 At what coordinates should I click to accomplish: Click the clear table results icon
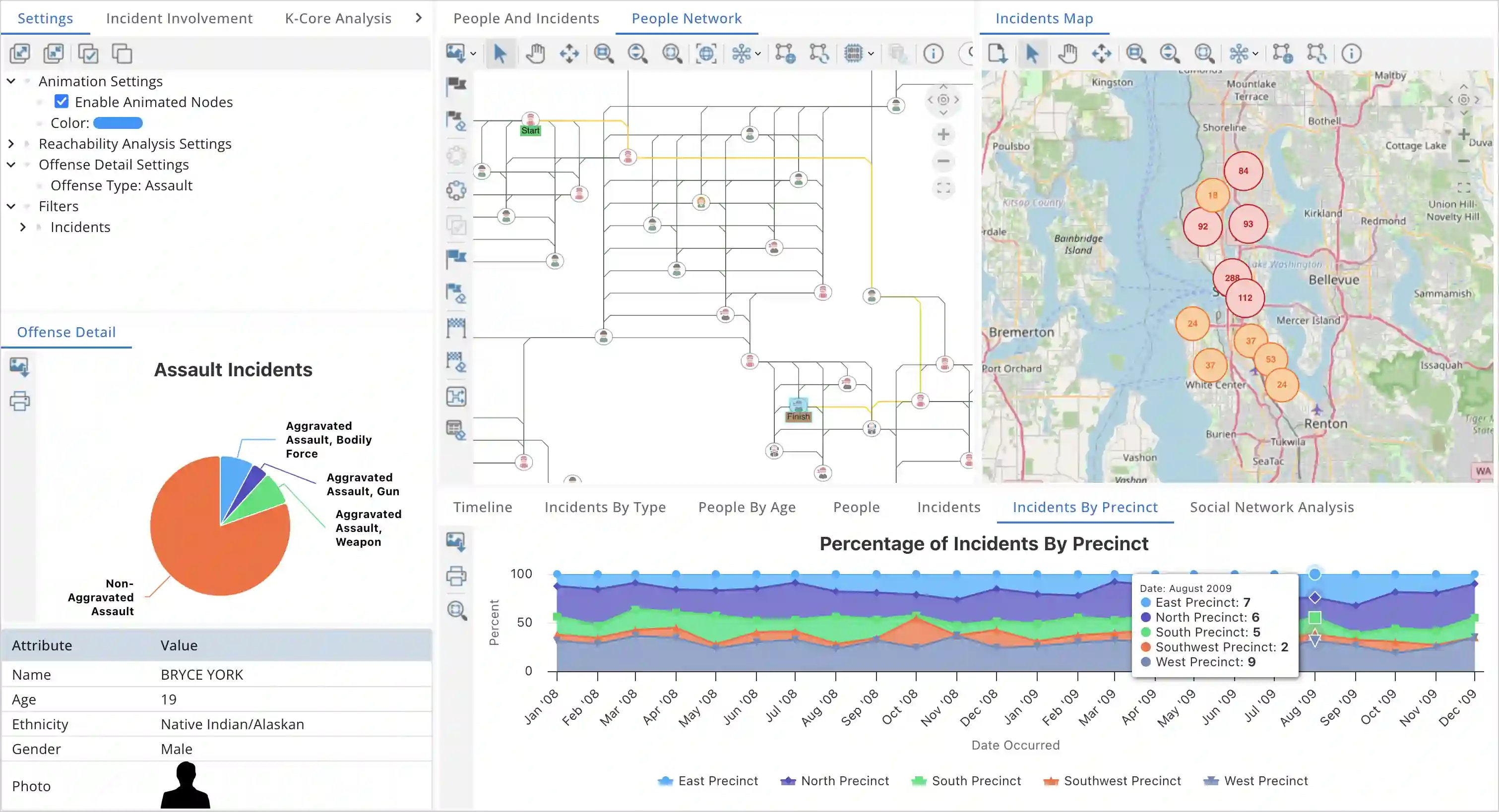pos(456,430)
